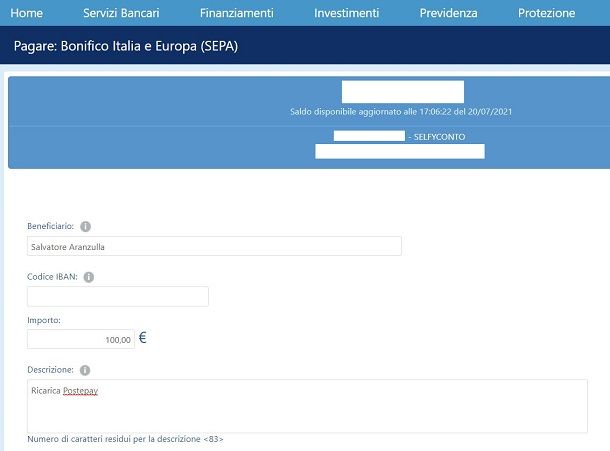Click the Beneficiario field with Salvatore Aranzulla
Screen dimensions: 610x451
214,246
